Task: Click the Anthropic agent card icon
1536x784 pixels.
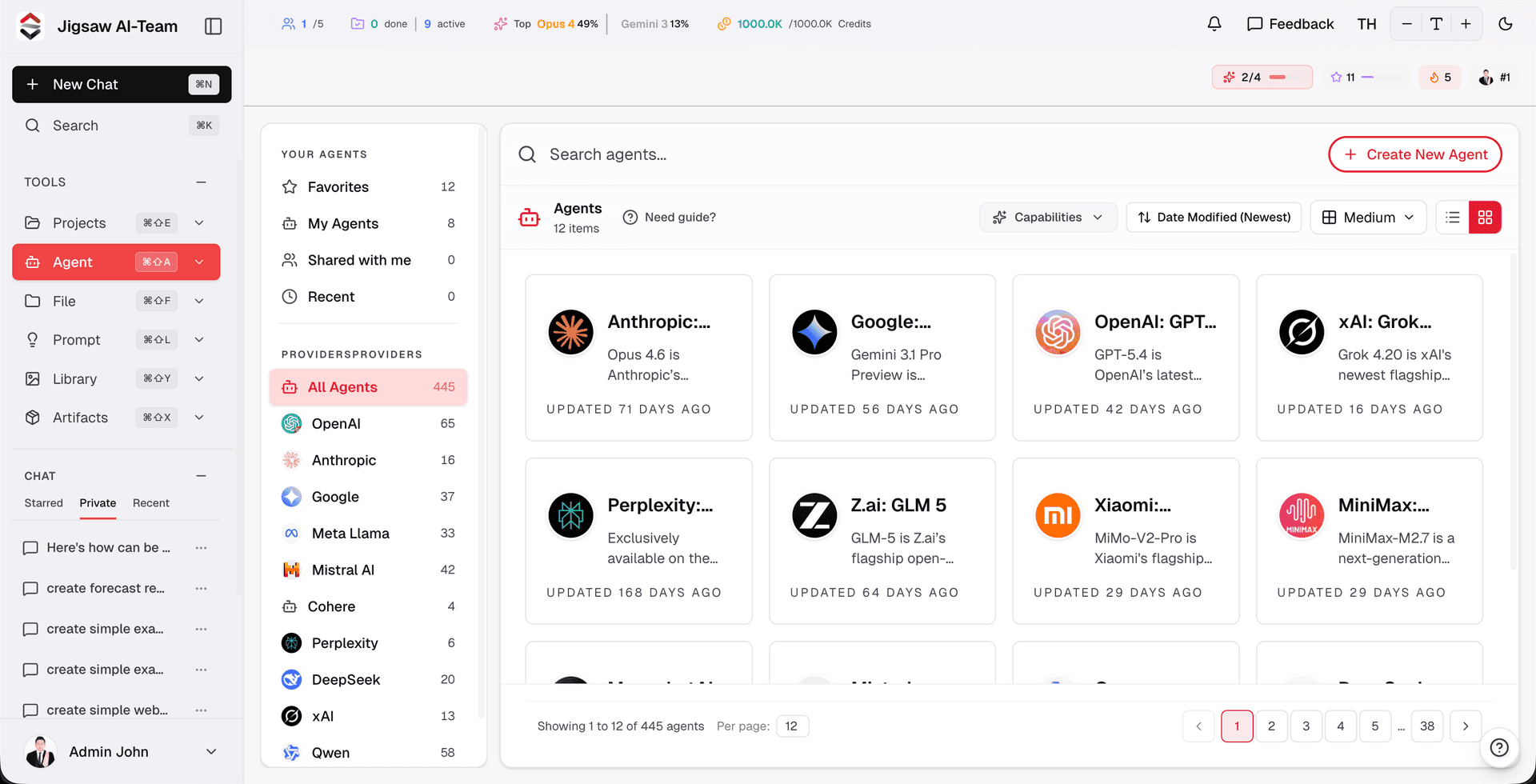Action: click(x=570, y=332)
